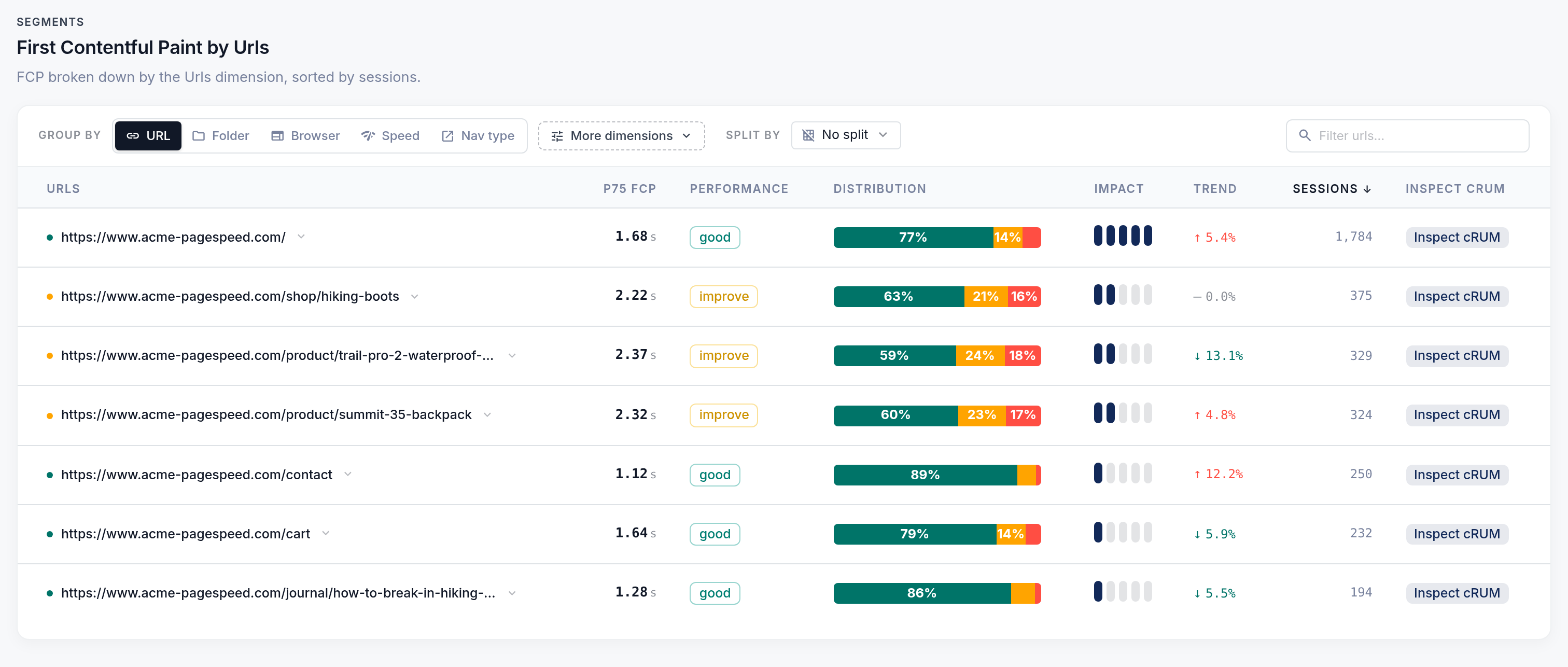This screenshot has width=1568, height=667.
Task: Group by Folder
Action: click(220, 136)
